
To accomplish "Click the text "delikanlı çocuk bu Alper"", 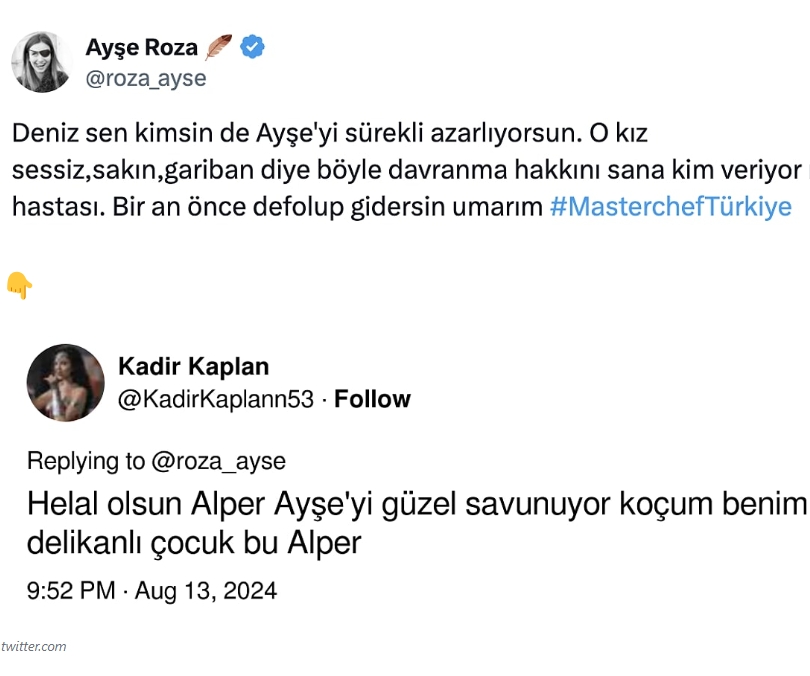I will [x=193, y=544].
